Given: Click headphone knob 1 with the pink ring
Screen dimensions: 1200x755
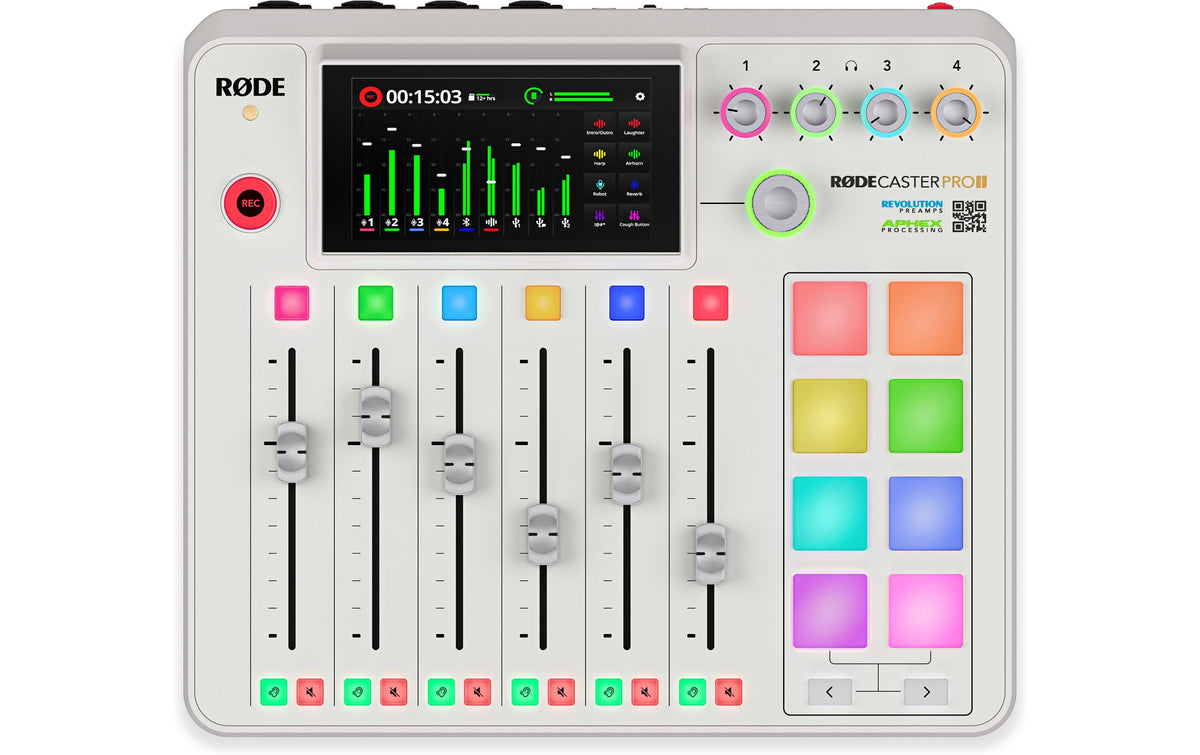Looking at the screenshot, I should pos(745,112).
